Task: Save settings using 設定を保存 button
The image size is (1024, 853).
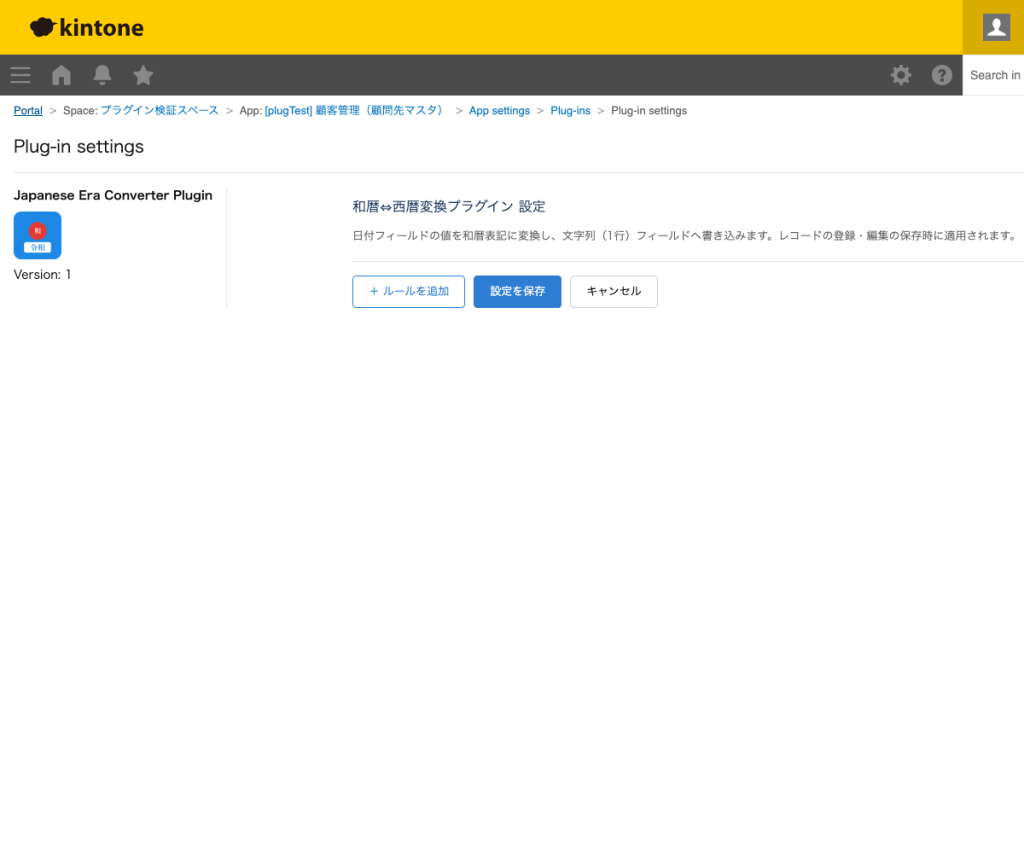Action: pos(517,291)
